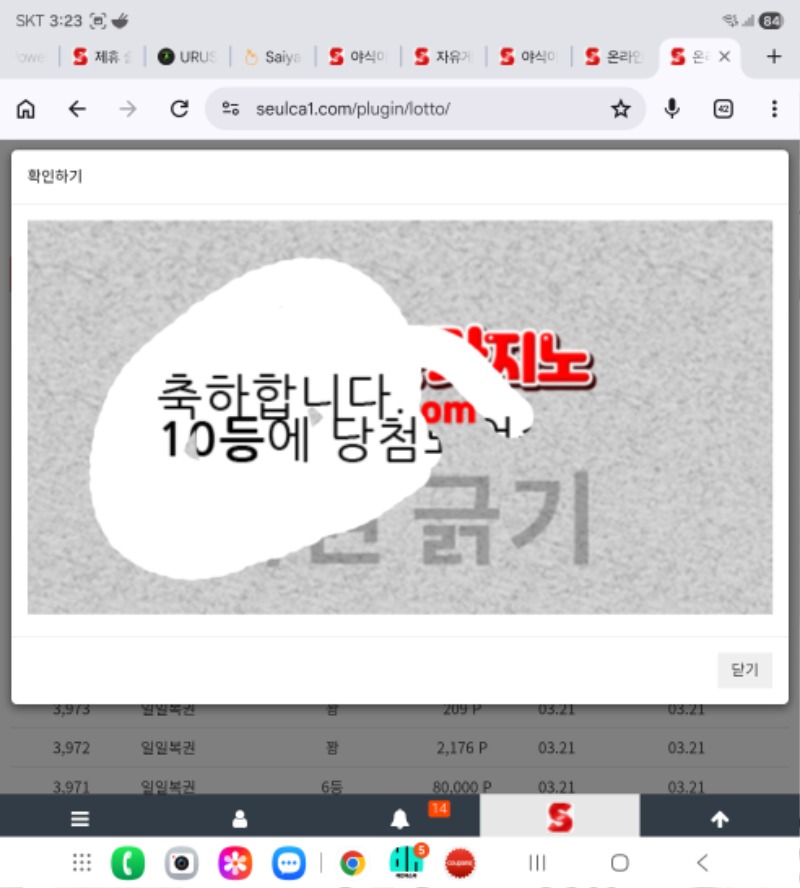Open site info icon beside the URL
The width and height of the screenshot is (800, 888).
coord(231,110)
